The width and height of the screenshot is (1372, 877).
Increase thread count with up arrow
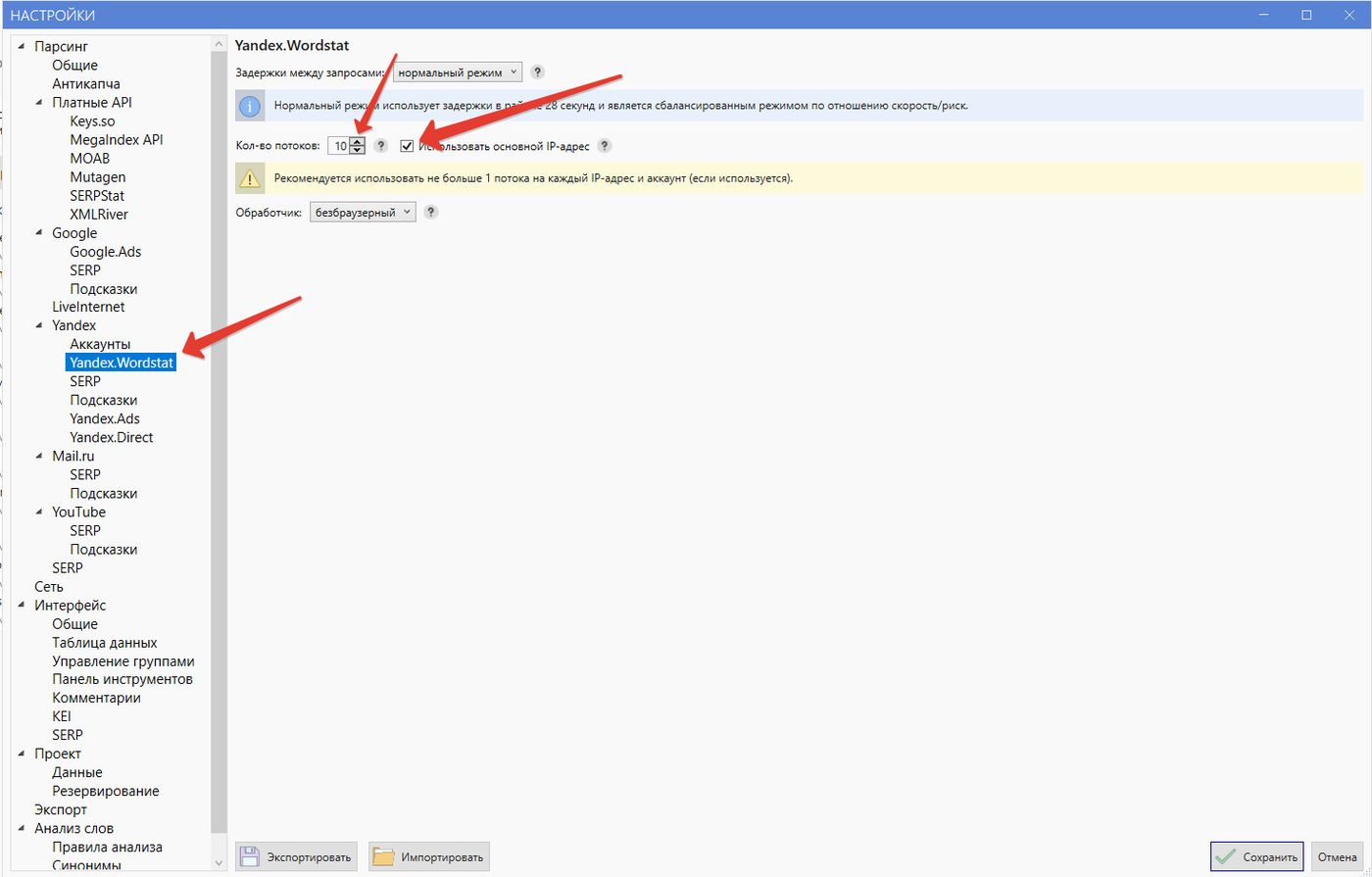[x=357, y=141]
